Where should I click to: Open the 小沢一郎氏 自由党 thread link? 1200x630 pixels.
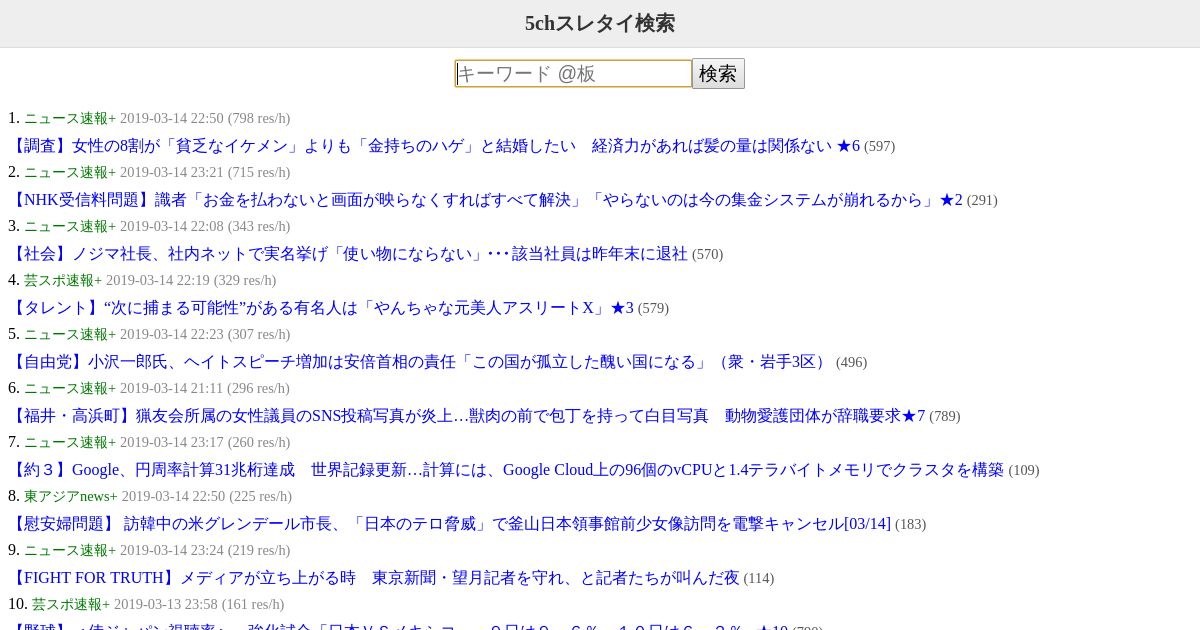(420, 362)
